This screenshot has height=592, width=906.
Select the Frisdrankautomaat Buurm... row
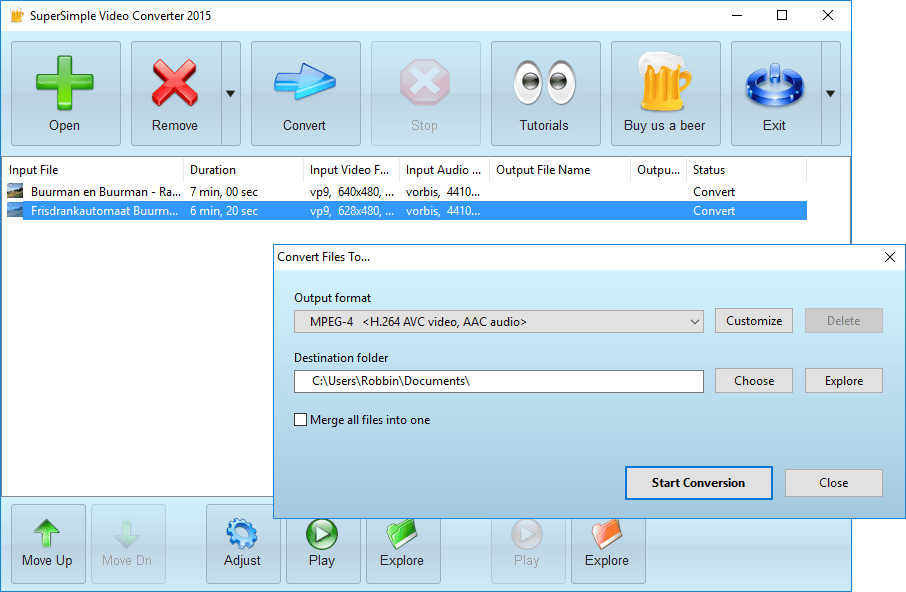pos(406,211)
